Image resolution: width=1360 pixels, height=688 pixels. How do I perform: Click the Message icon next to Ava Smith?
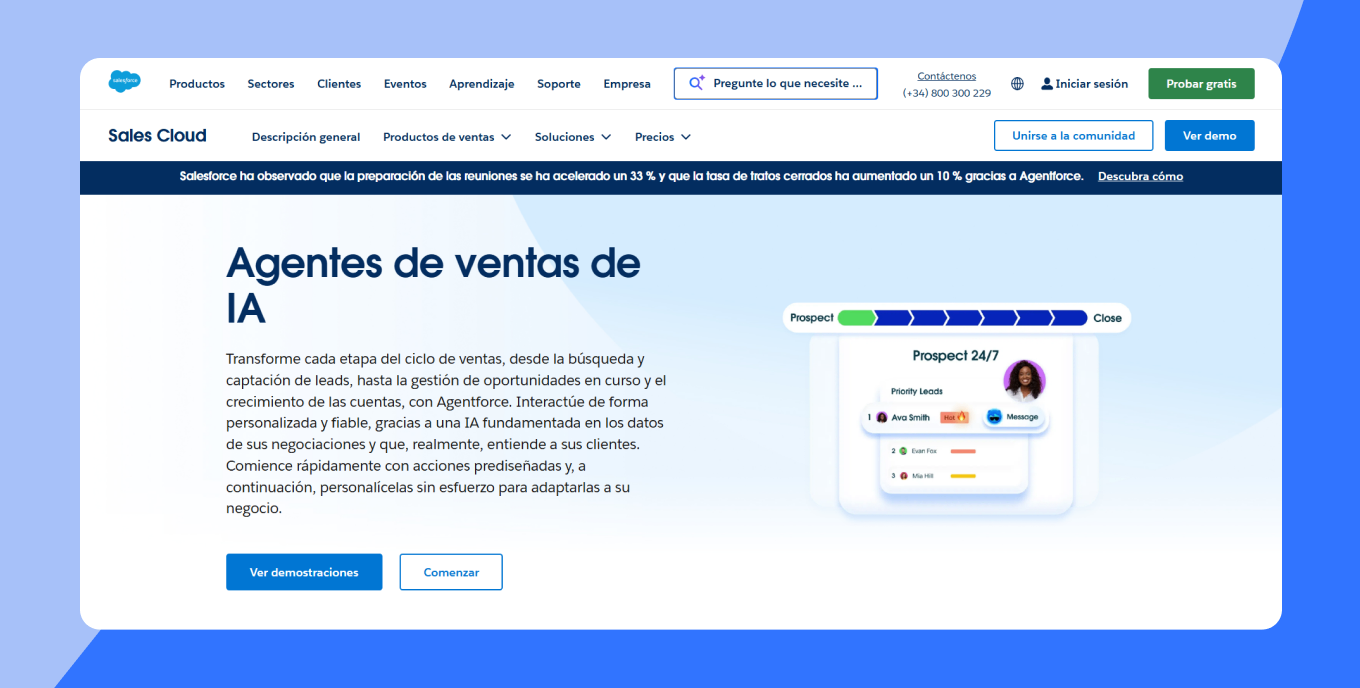[x=994, y=417]
